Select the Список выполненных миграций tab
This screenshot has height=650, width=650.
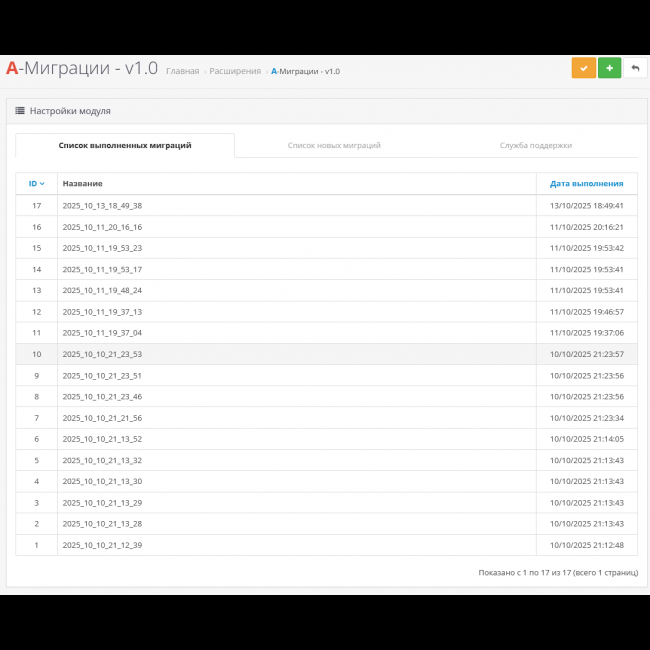click(x=125, y=146)
